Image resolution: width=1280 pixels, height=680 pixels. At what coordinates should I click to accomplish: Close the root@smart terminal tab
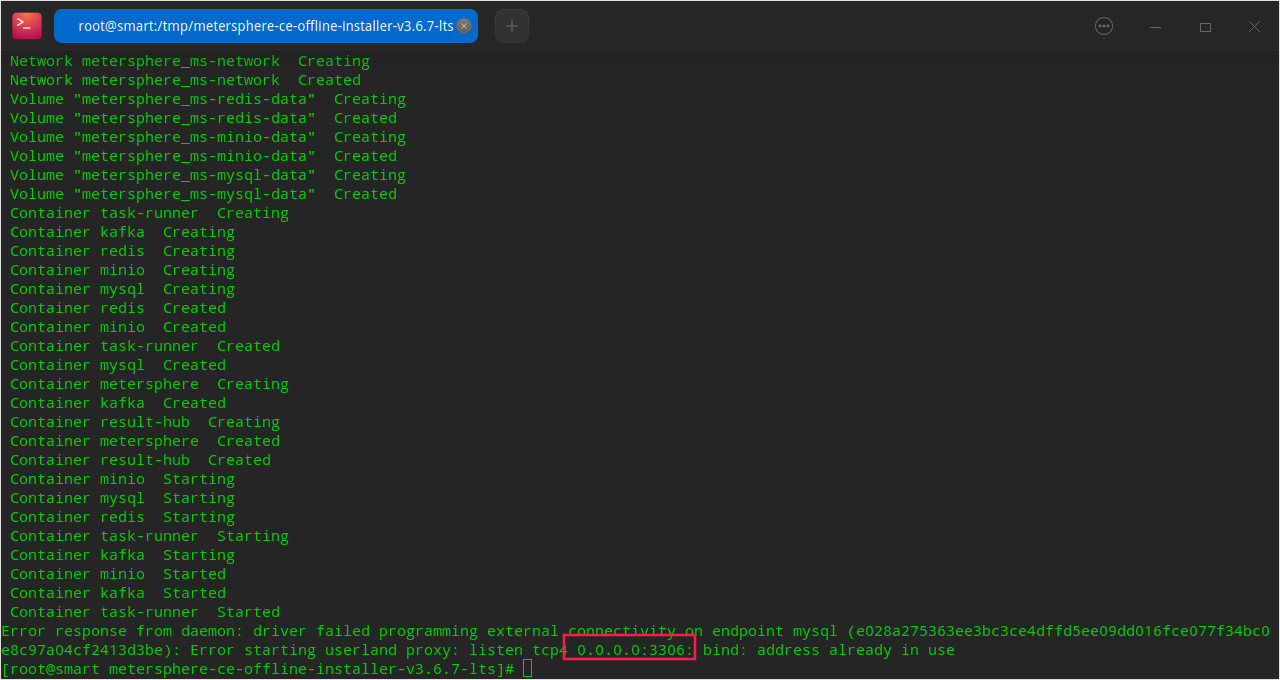pos(464,26)
